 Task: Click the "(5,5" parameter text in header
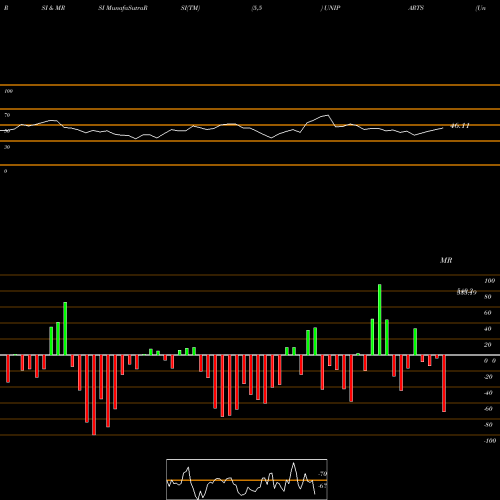pyautogui.click(x=257, y=8)
